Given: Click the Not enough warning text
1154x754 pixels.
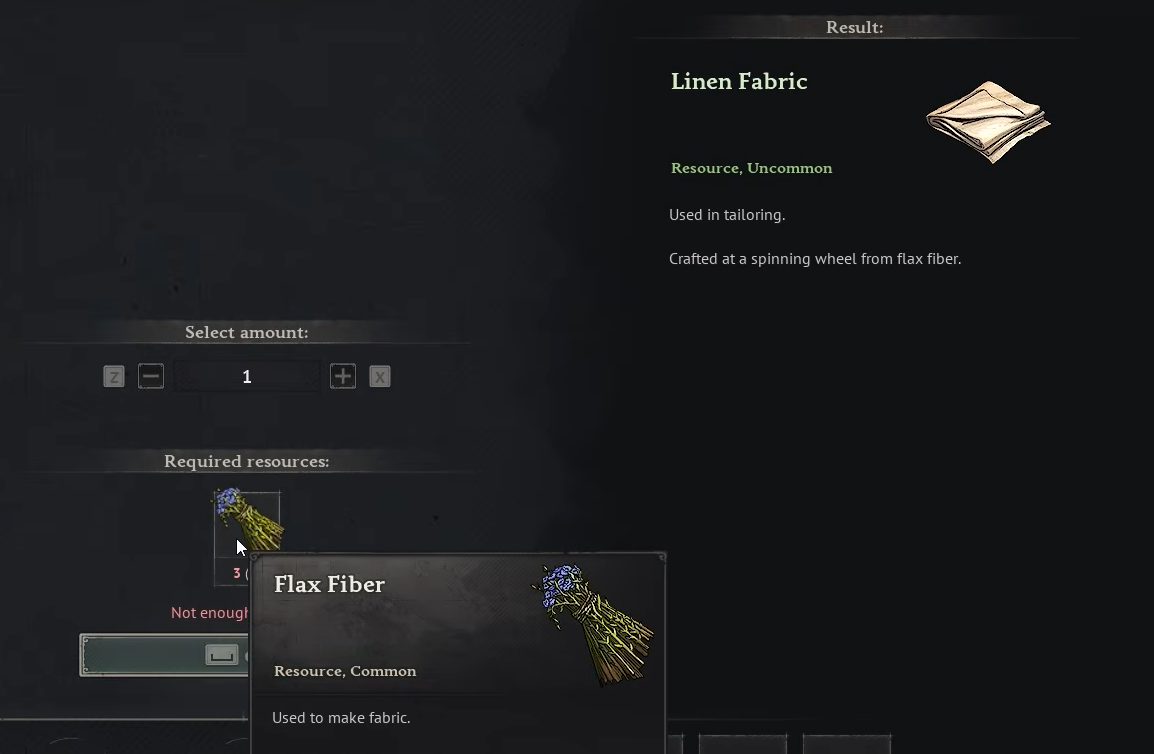Looking at the screenshot, I should tap(210, 613).
